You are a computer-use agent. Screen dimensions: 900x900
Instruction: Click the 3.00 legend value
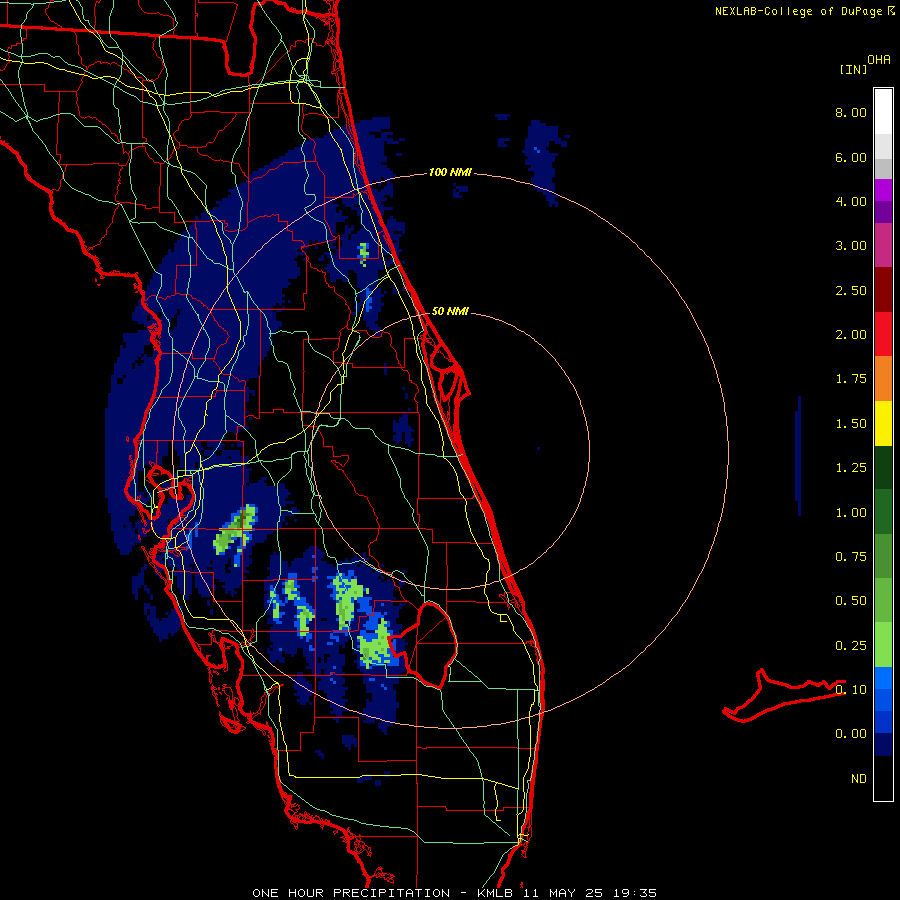851,246
